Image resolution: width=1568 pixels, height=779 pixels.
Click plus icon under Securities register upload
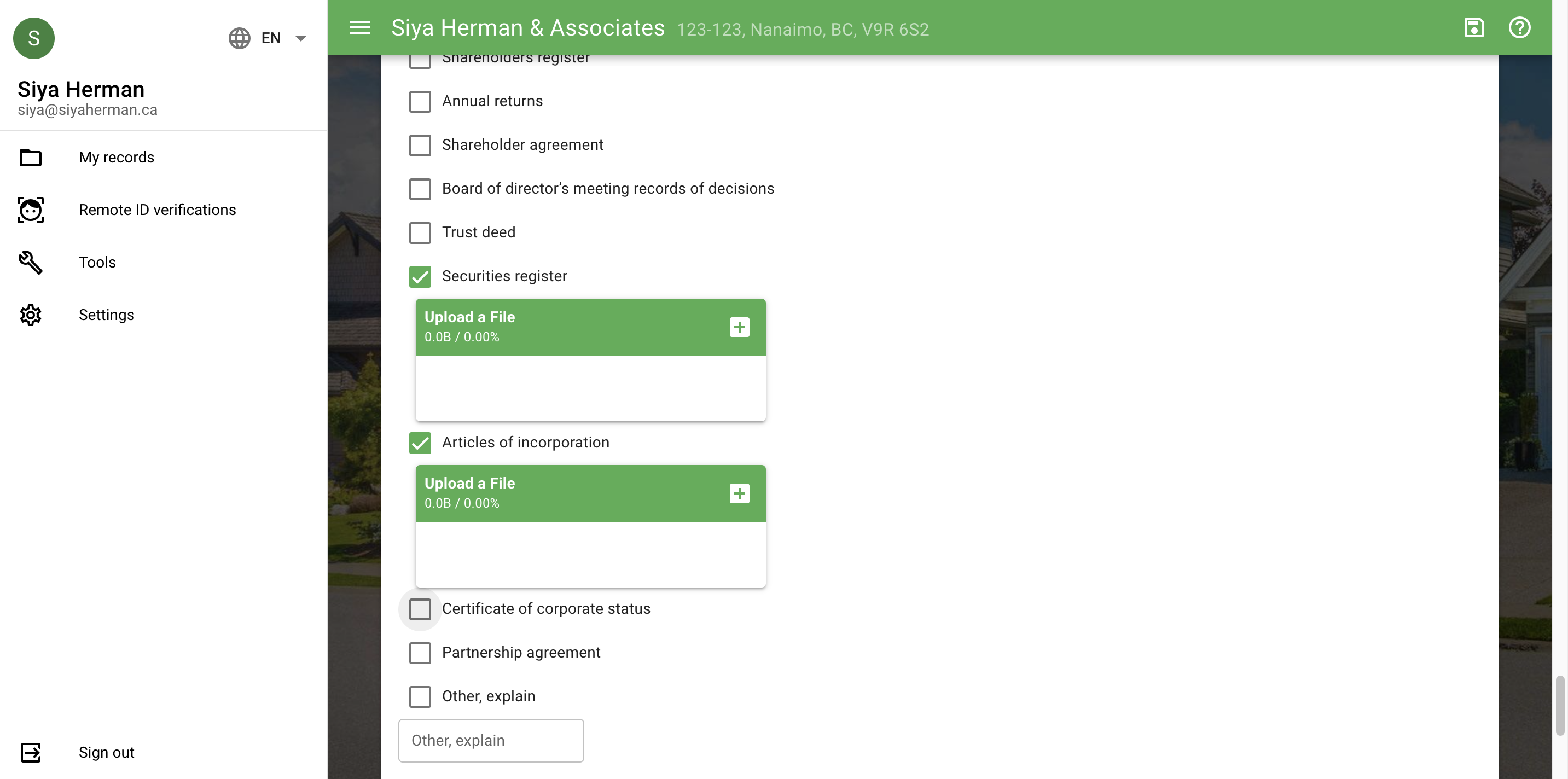tap(739, 327)
